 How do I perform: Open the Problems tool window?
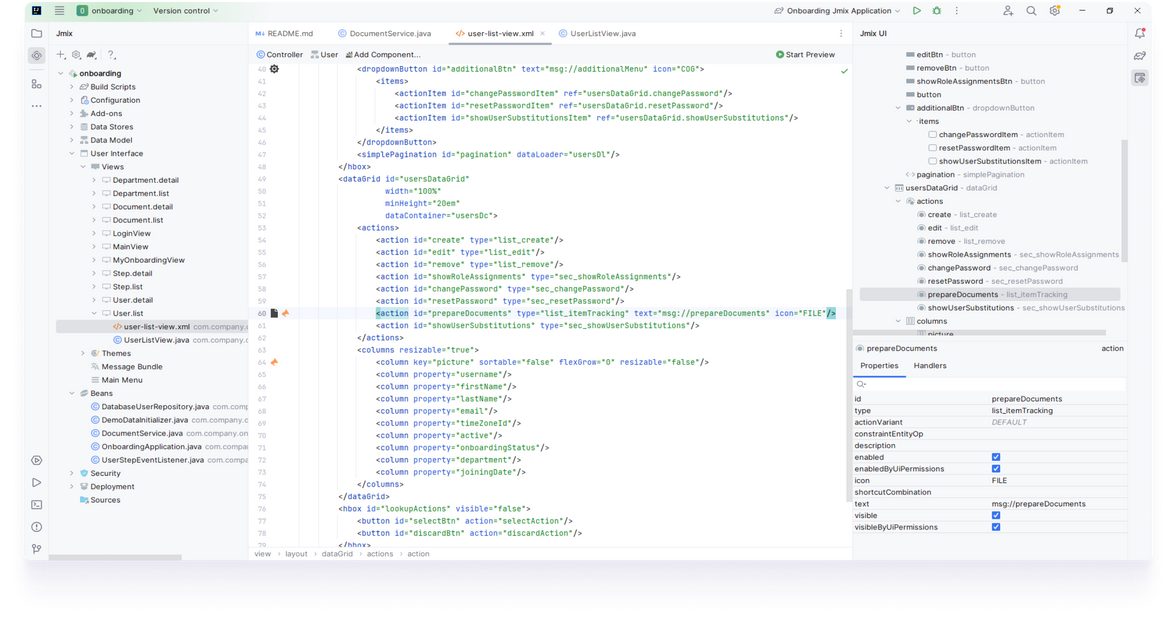point(36,527)
